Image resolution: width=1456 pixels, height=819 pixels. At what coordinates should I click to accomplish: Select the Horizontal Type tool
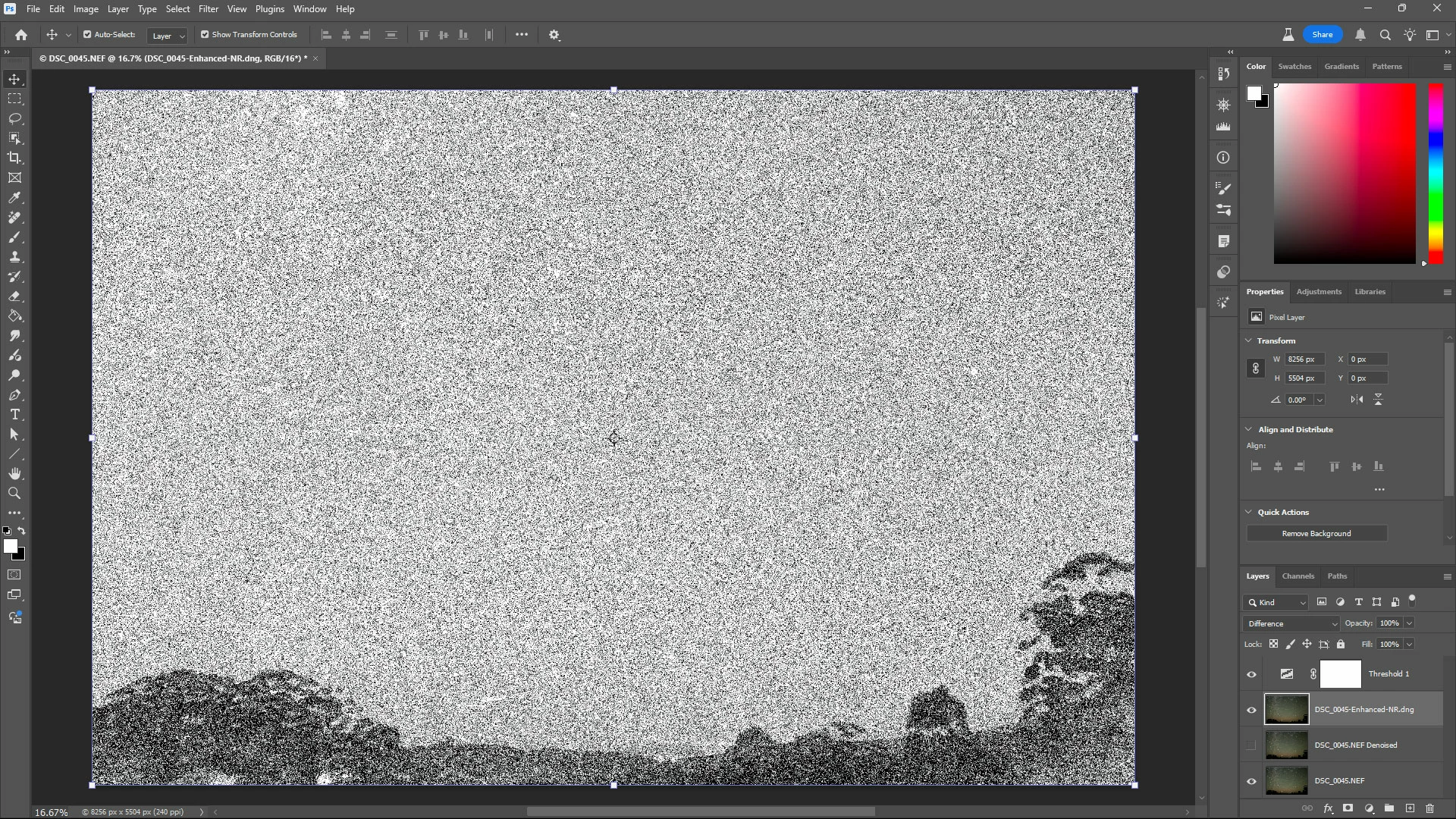(x=14, y=415)
